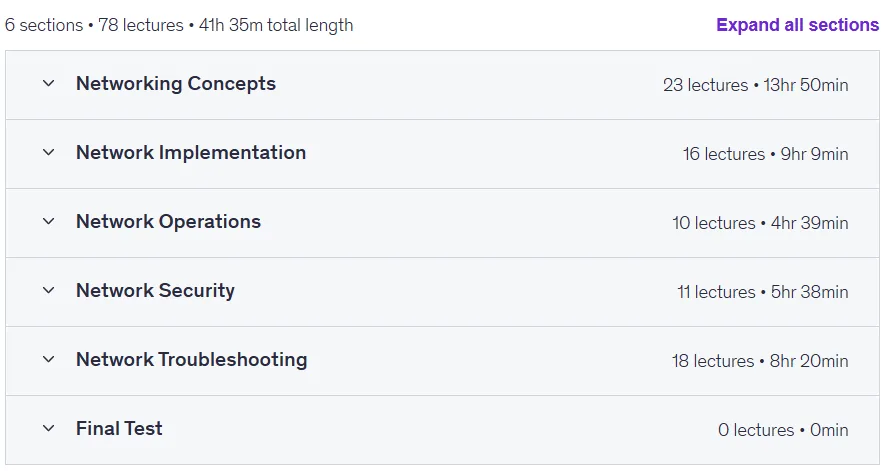Select the 18 lectures 8hr 20min label
The height and width of the screenshot is (471, 885).
pyautogui.click(x=760, y=361)
